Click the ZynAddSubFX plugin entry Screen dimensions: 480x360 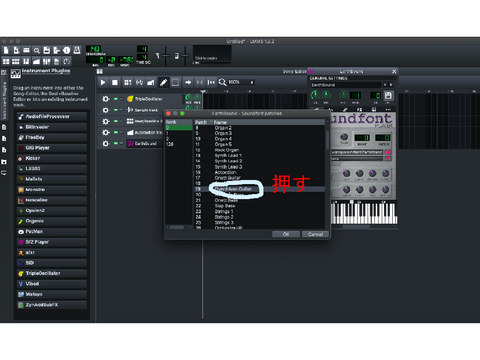tap(52, 305)
